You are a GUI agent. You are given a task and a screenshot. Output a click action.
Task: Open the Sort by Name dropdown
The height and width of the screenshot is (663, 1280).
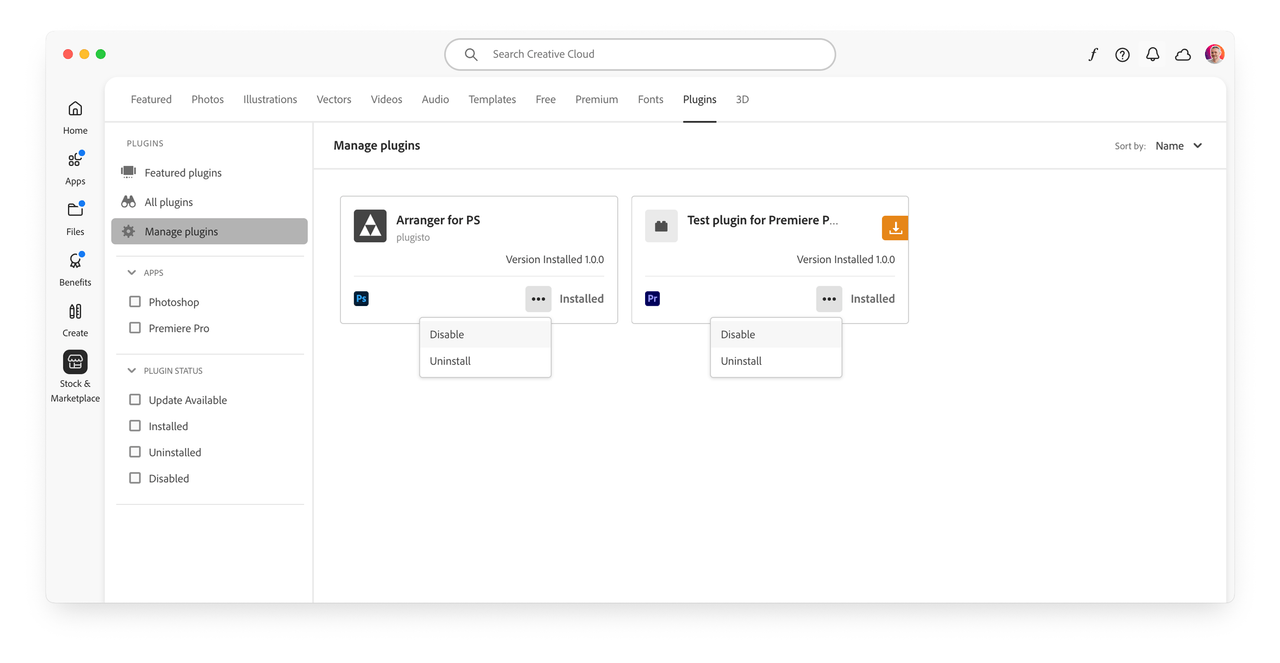[x=1179, y=146]
